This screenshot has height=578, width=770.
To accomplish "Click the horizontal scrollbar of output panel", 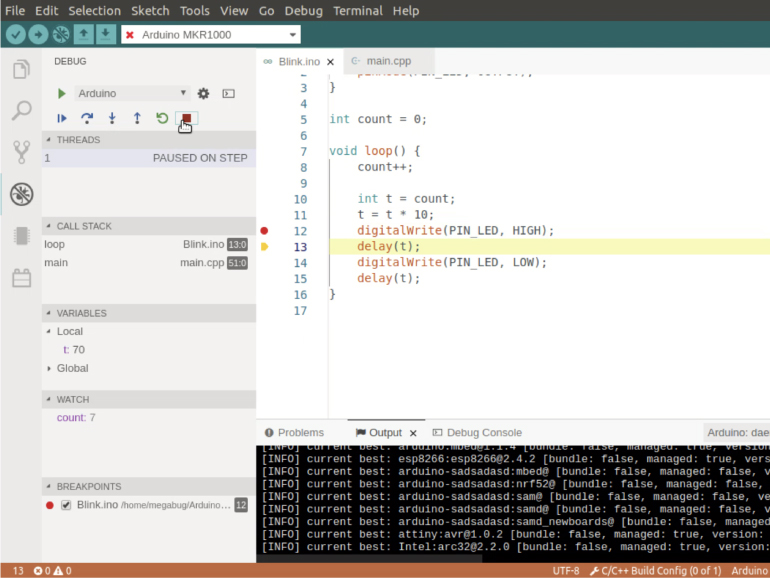I will click(369, 558).
